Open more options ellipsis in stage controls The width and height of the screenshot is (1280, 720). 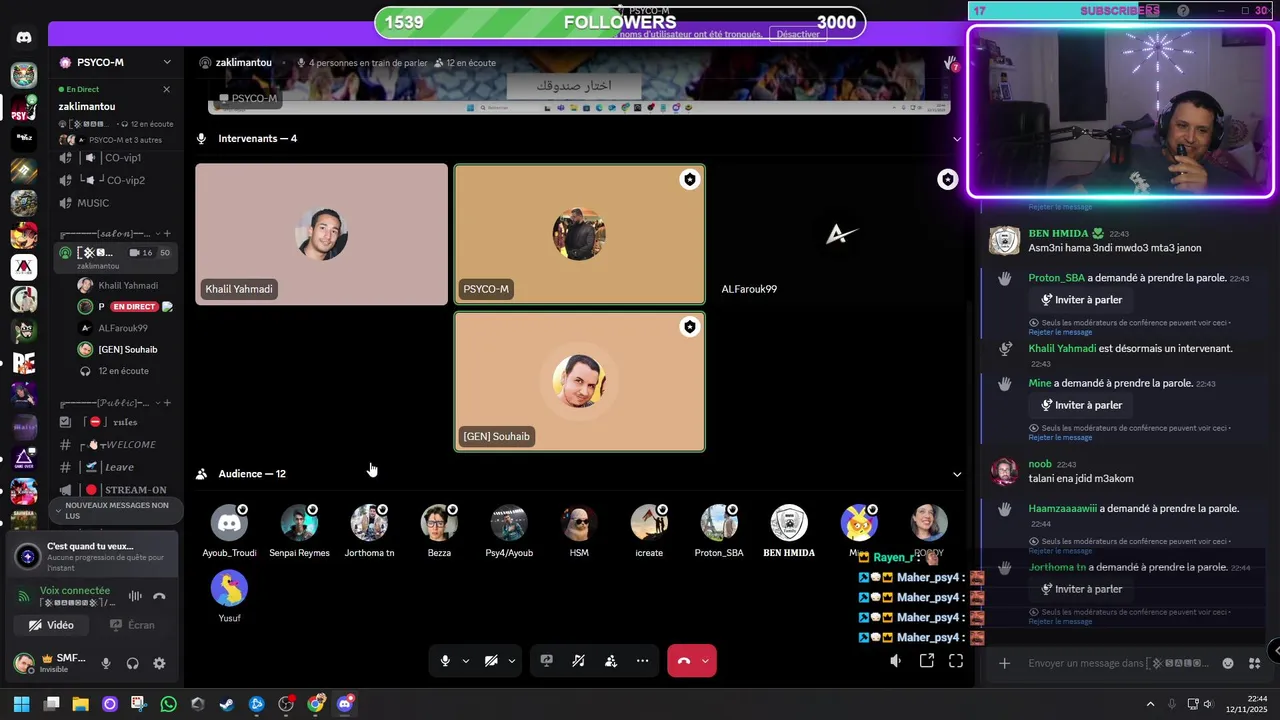[642, 661]
